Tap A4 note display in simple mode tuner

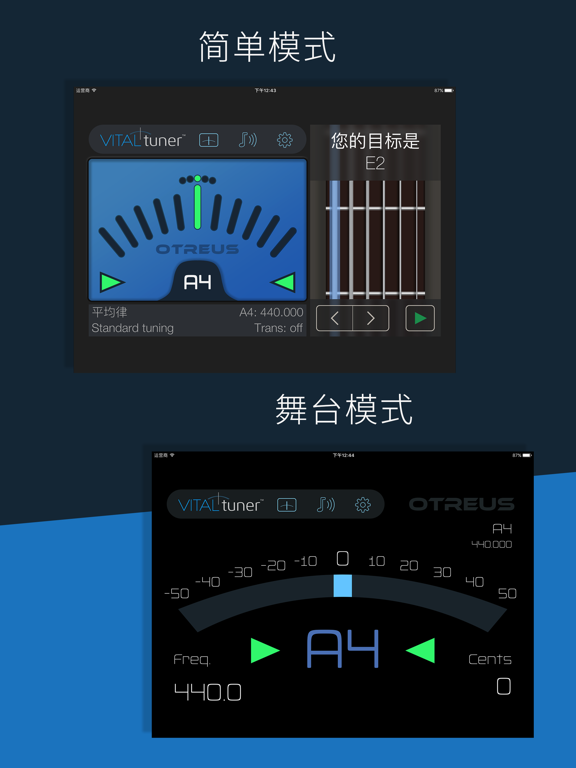click(x=197, y=282)
